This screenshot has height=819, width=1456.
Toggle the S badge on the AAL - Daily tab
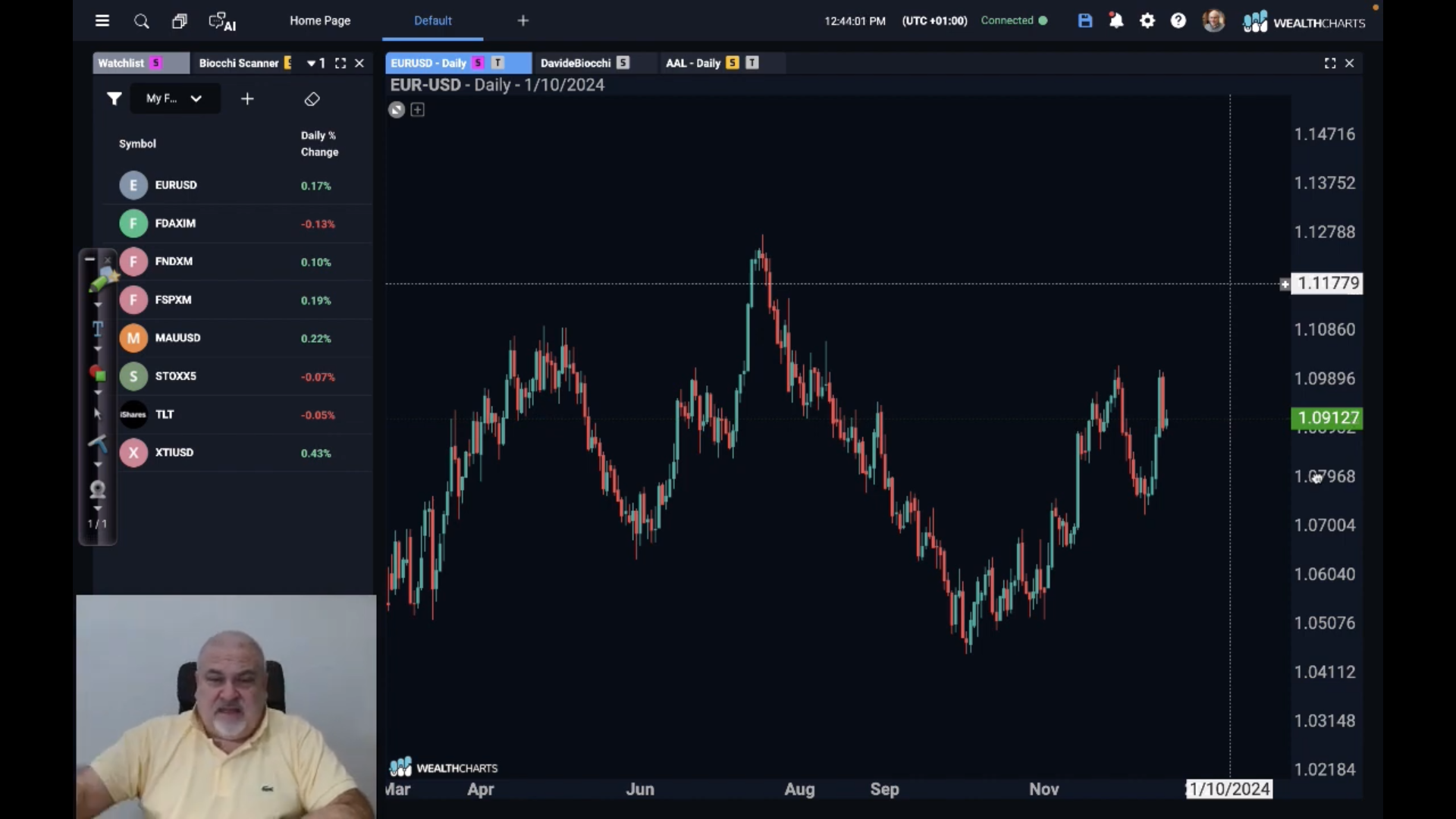click(x=733, y=63)
